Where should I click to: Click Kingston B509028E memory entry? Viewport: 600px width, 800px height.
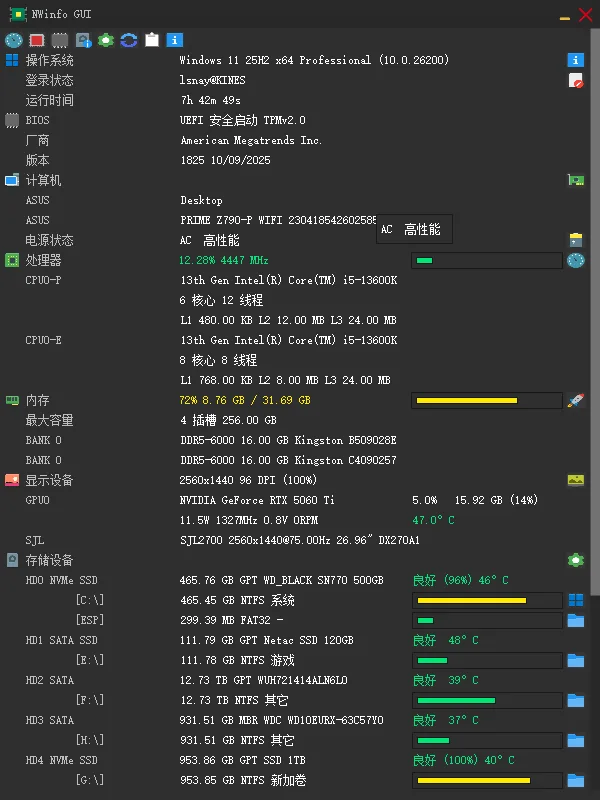point(288,440)
